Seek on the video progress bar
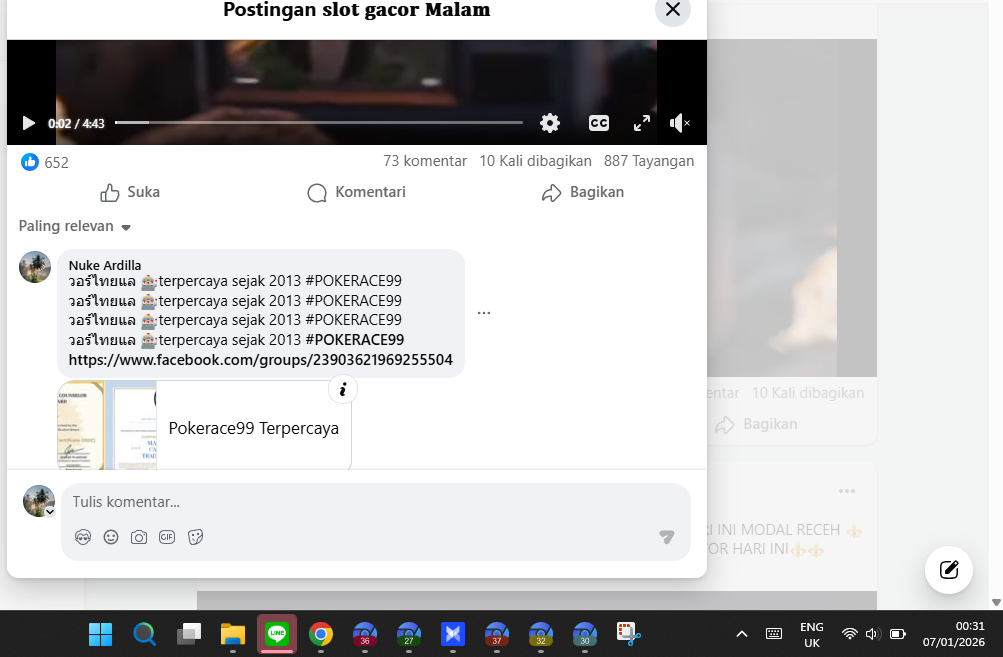Image resolution: width=1003 pixels, height=657 pixels. [x=319, y=122]
